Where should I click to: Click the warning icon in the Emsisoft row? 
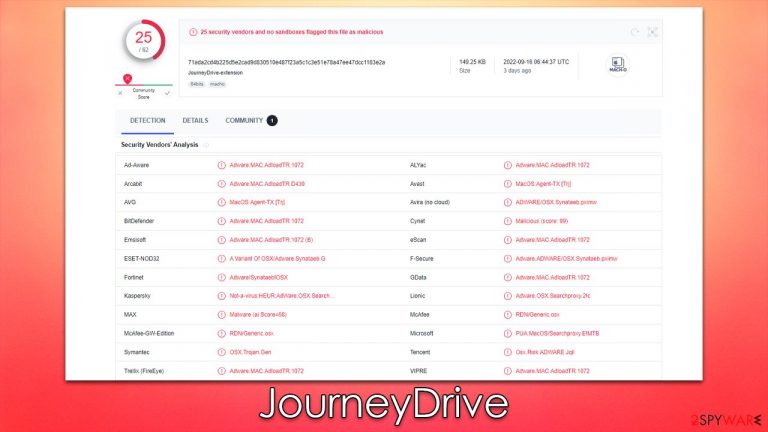click(221, 240)
